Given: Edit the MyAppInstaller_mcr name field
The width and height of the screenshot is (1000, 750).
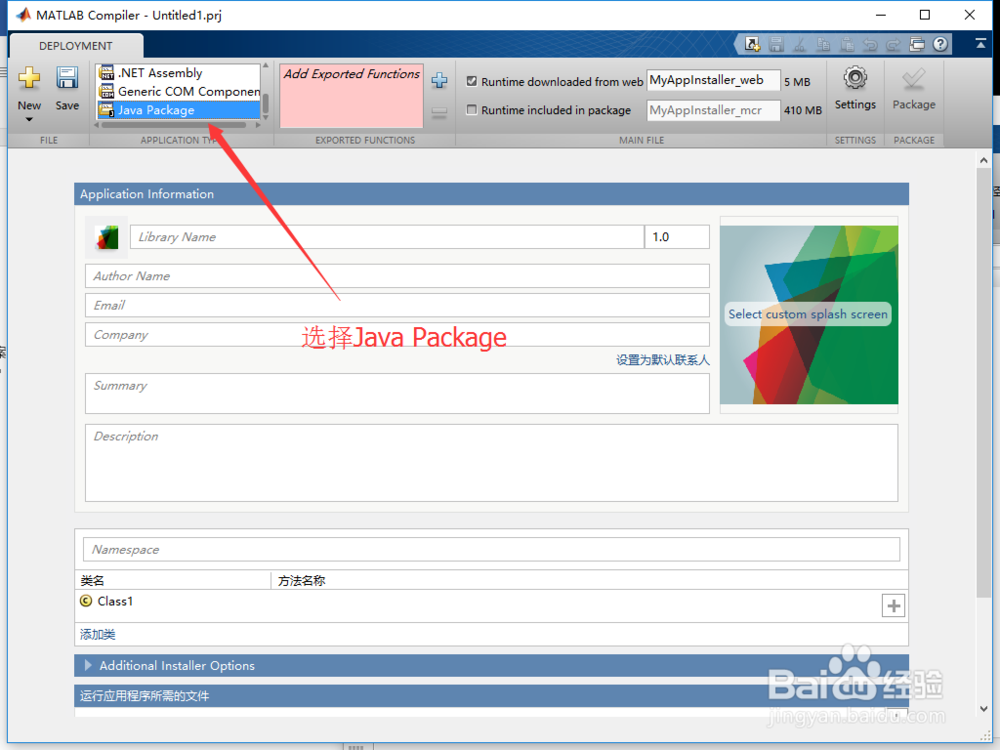Looking at the screenshot, I should click(x=713, y=110).
